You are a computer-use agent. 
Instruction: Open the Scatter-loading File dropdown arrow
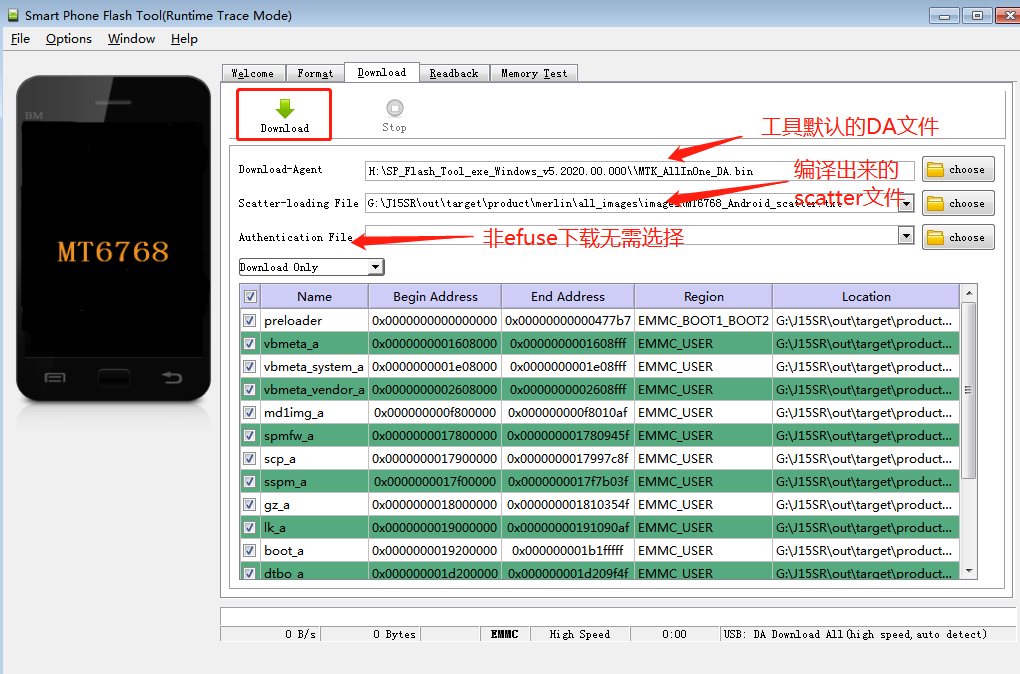click(x=905, y=203)
